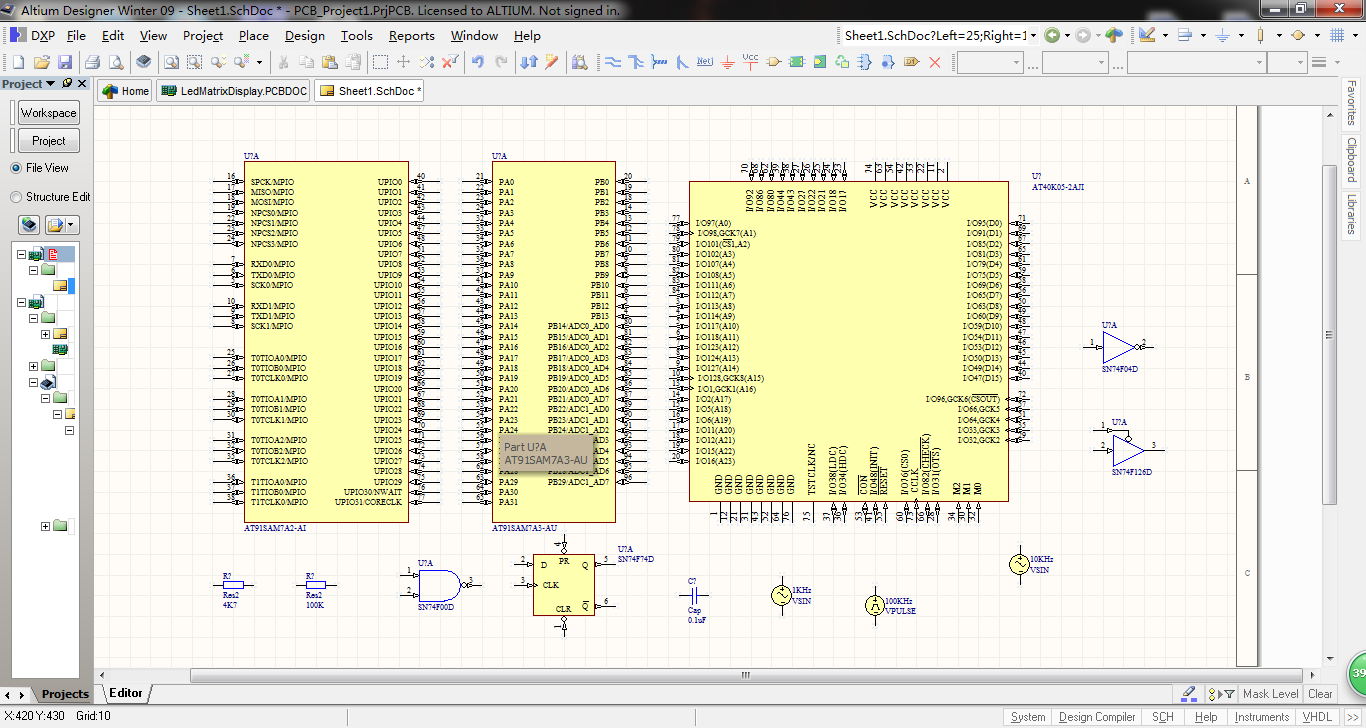Viewport: 1366px width, 728px height.
Task: Click up/down hierarchy arrows icon
Action: [530, 62]
